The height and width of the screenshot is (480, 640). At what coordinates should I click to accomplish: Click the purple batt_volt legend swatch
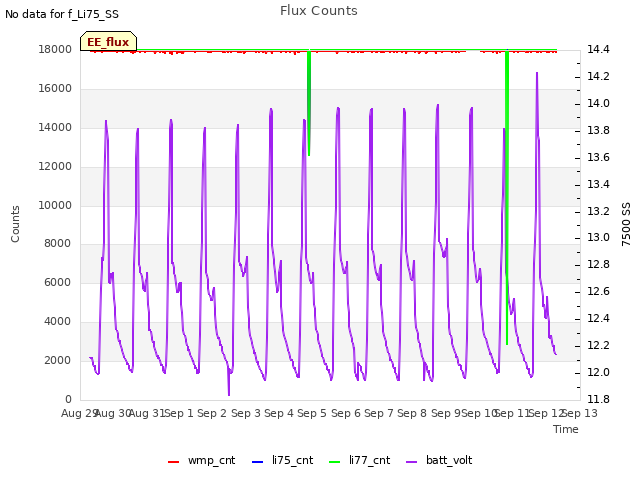[412, 462]
